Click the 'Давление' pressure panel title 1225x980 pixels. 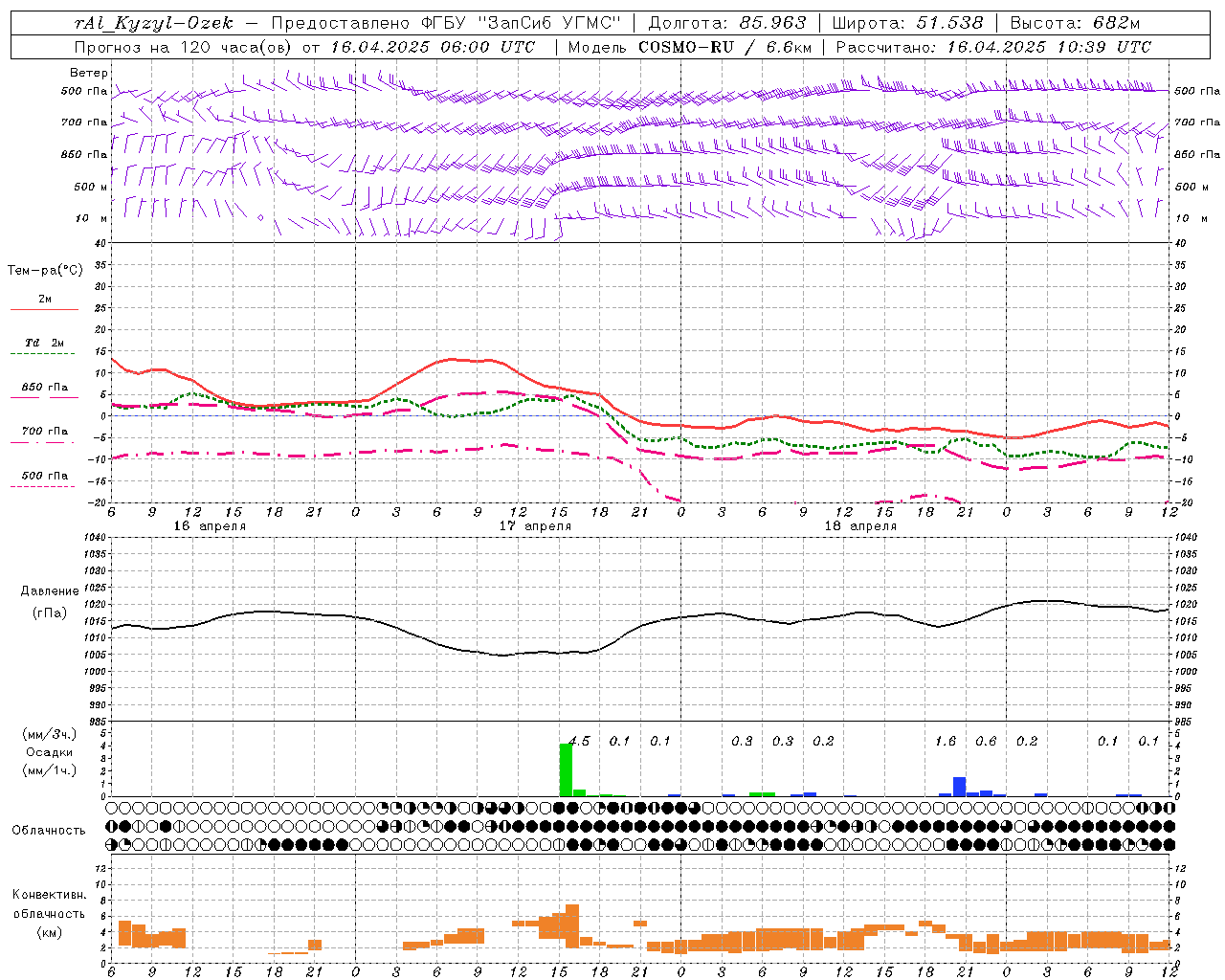pyautogui.click(x=50, y=591)
